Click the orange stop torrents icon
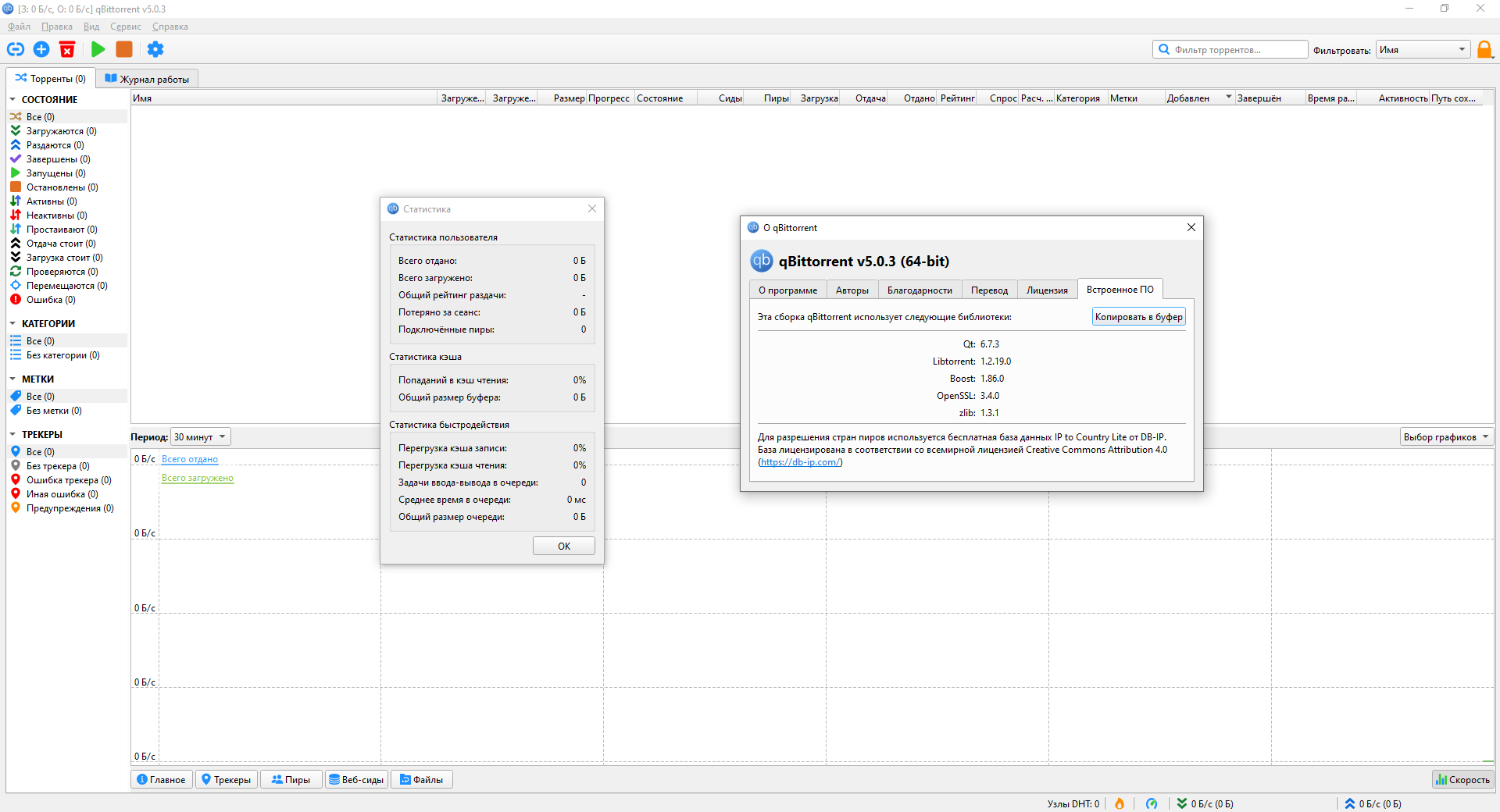The height and width of the screenshot is (812, 1500). 124,49
